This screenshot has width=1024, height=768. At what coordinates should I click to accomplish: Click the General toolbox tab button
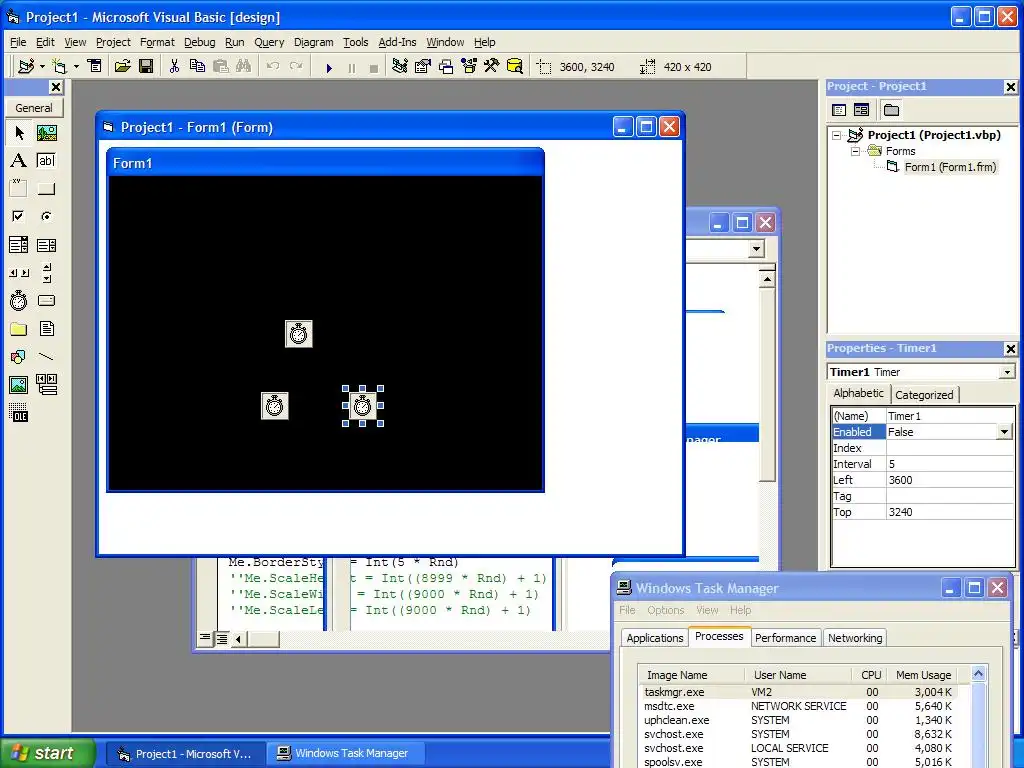coord(34,108)
